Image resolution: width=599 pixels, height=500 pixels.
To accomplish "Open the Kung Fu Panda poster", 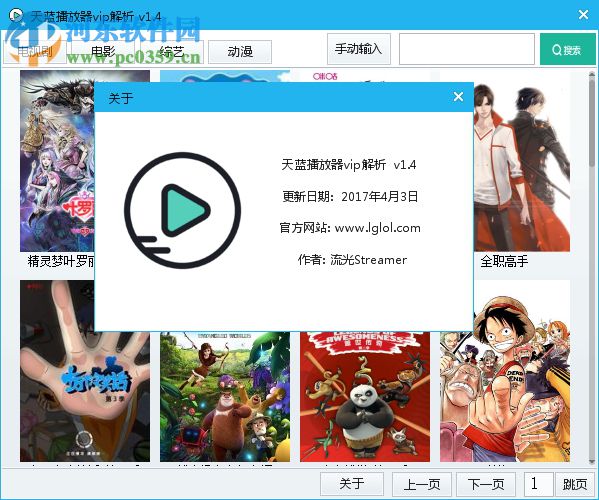I will 365,396.
